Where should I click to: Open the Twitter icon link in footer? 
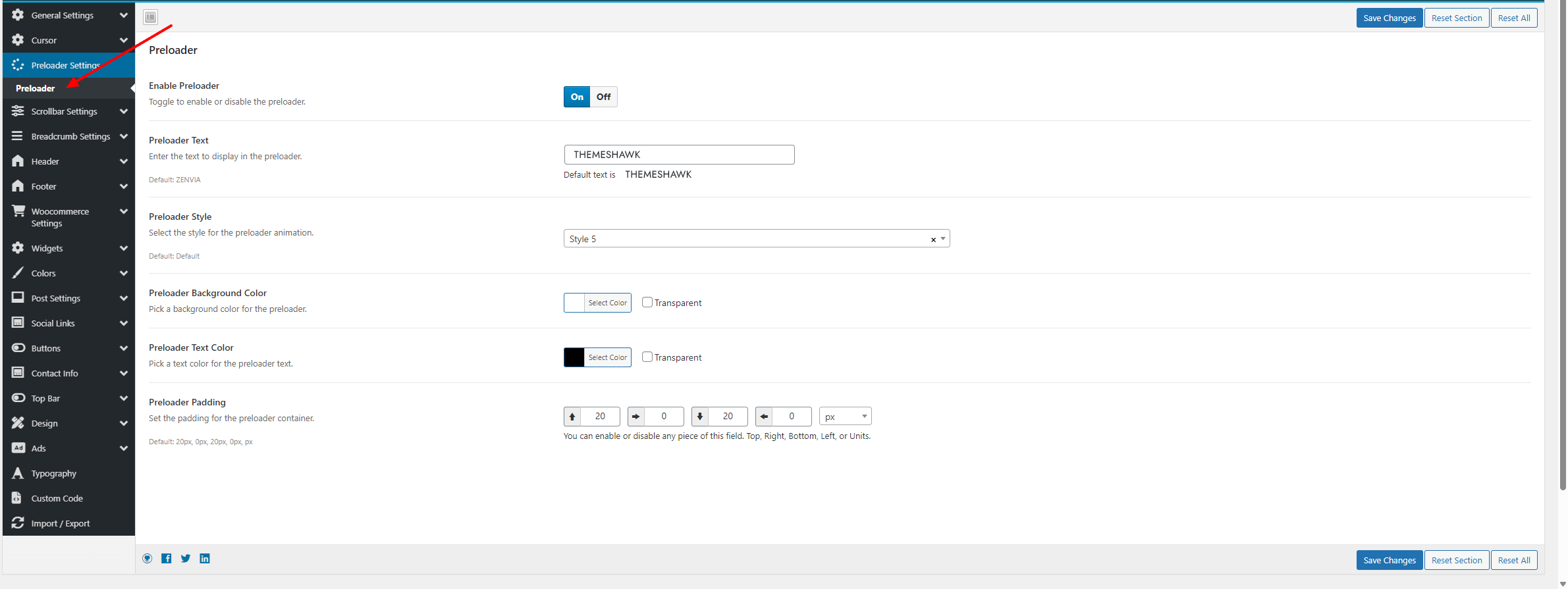click(186, 559)
